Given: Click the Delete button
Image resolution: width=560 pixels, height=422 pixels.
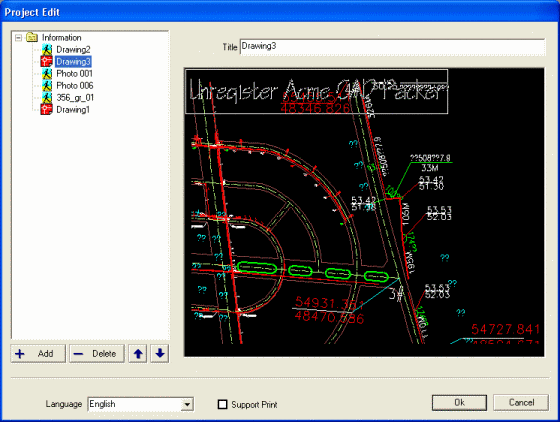Looking at the screenshot, I should [x=96, y=353].
